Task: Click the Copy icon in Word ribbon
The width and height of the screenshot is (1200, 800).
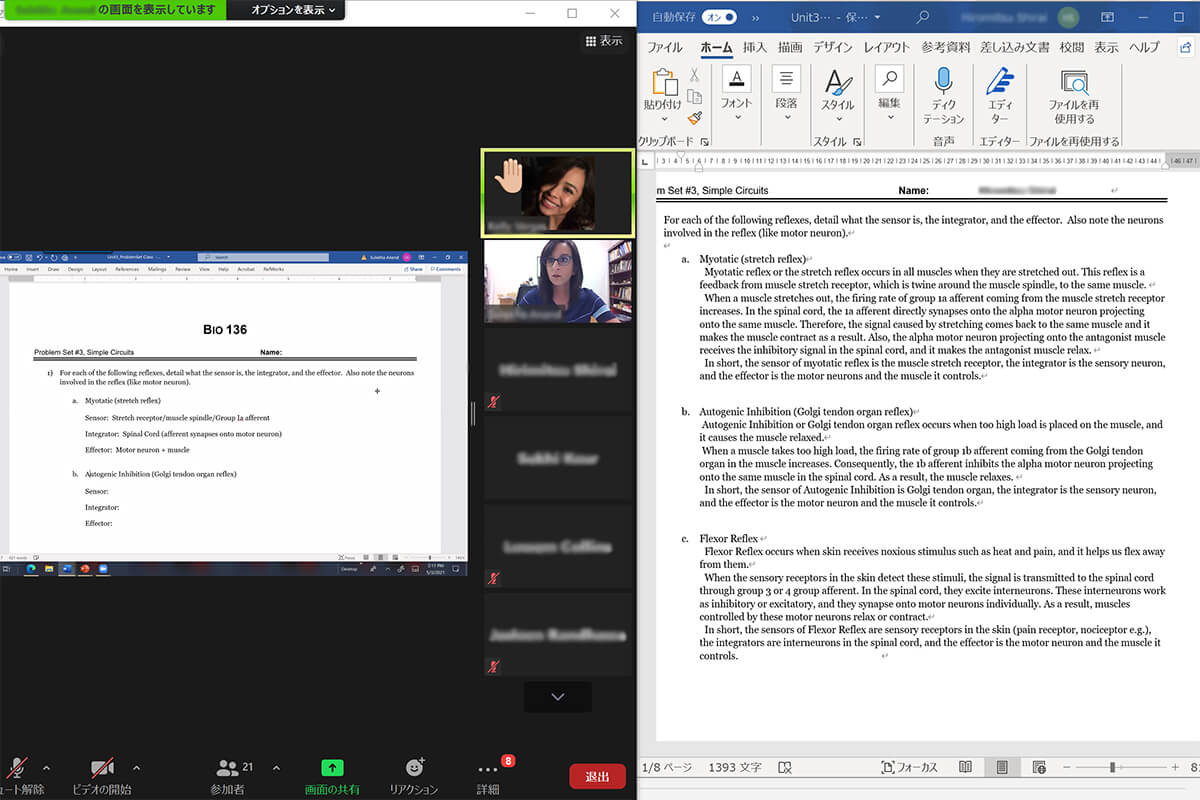Action: click(x=693, y=96)
